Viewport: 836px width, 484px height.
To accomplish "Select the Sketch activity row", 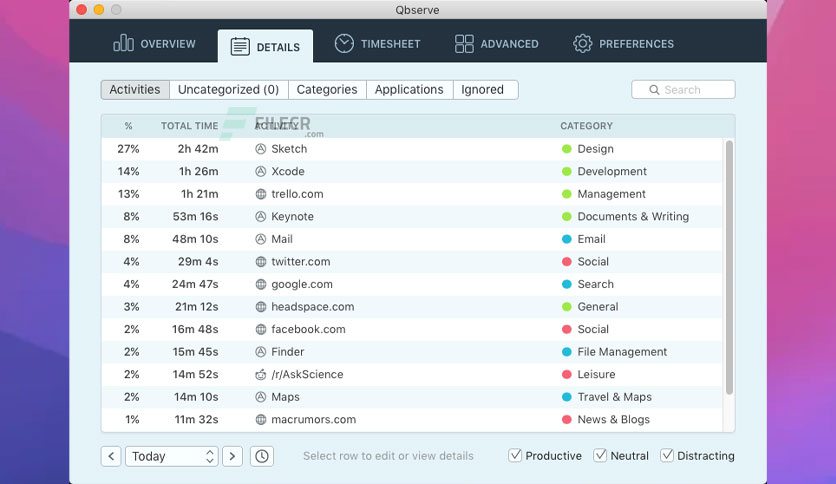I will 412,149.
